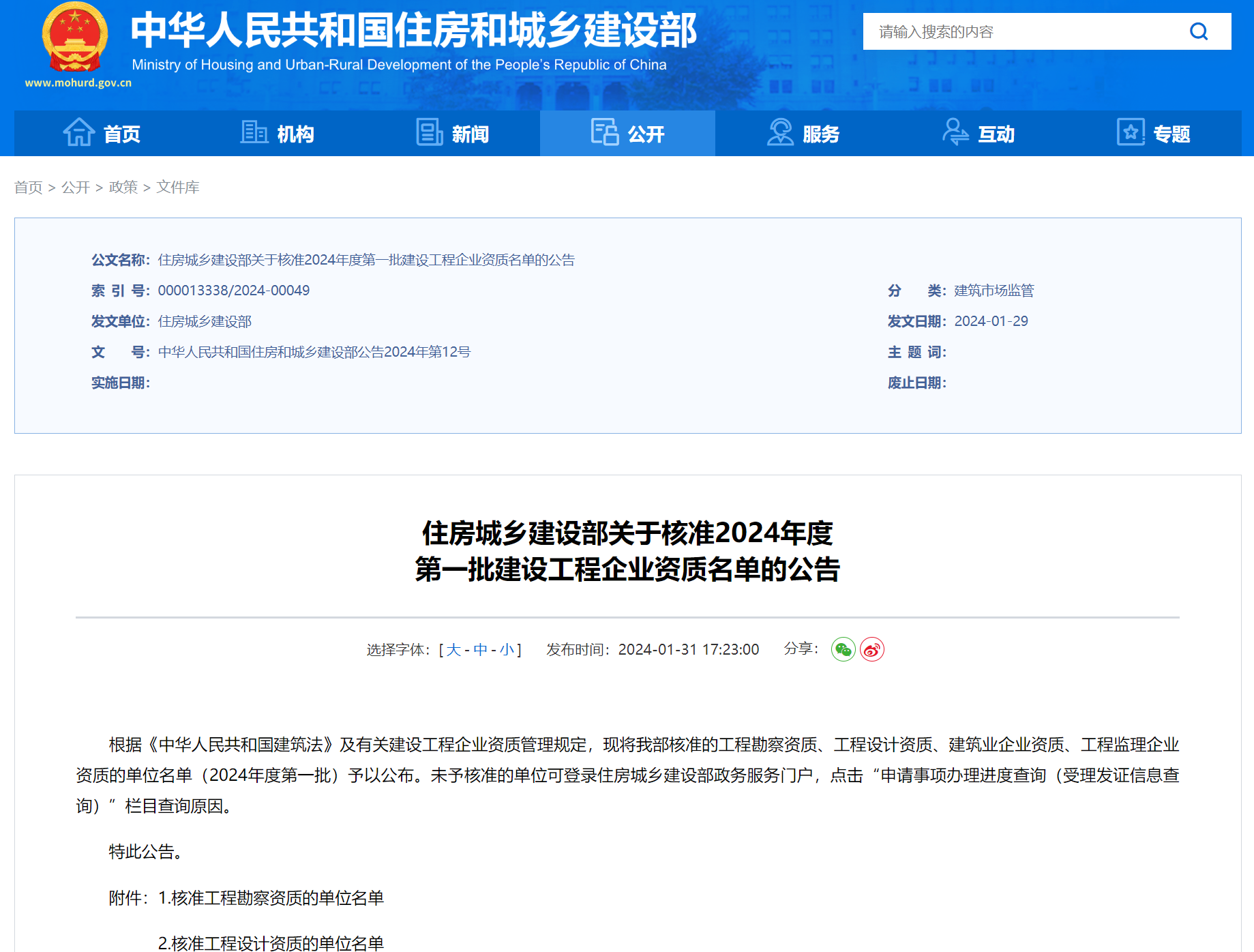Viewport: 1254px width, 952px height.
Task: Click the building icon beside 机构
Action: coord(254,132)
